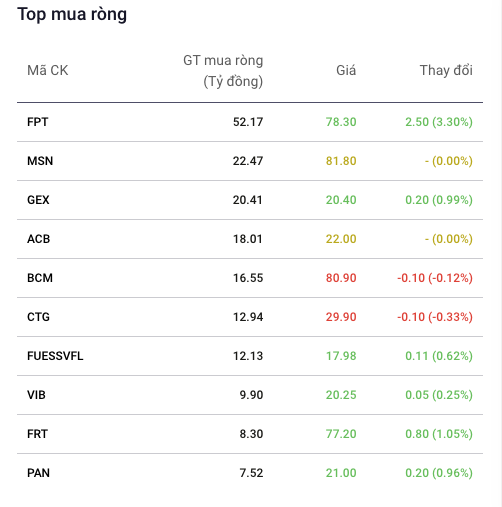Click the ACB stock code

point(38,239)
